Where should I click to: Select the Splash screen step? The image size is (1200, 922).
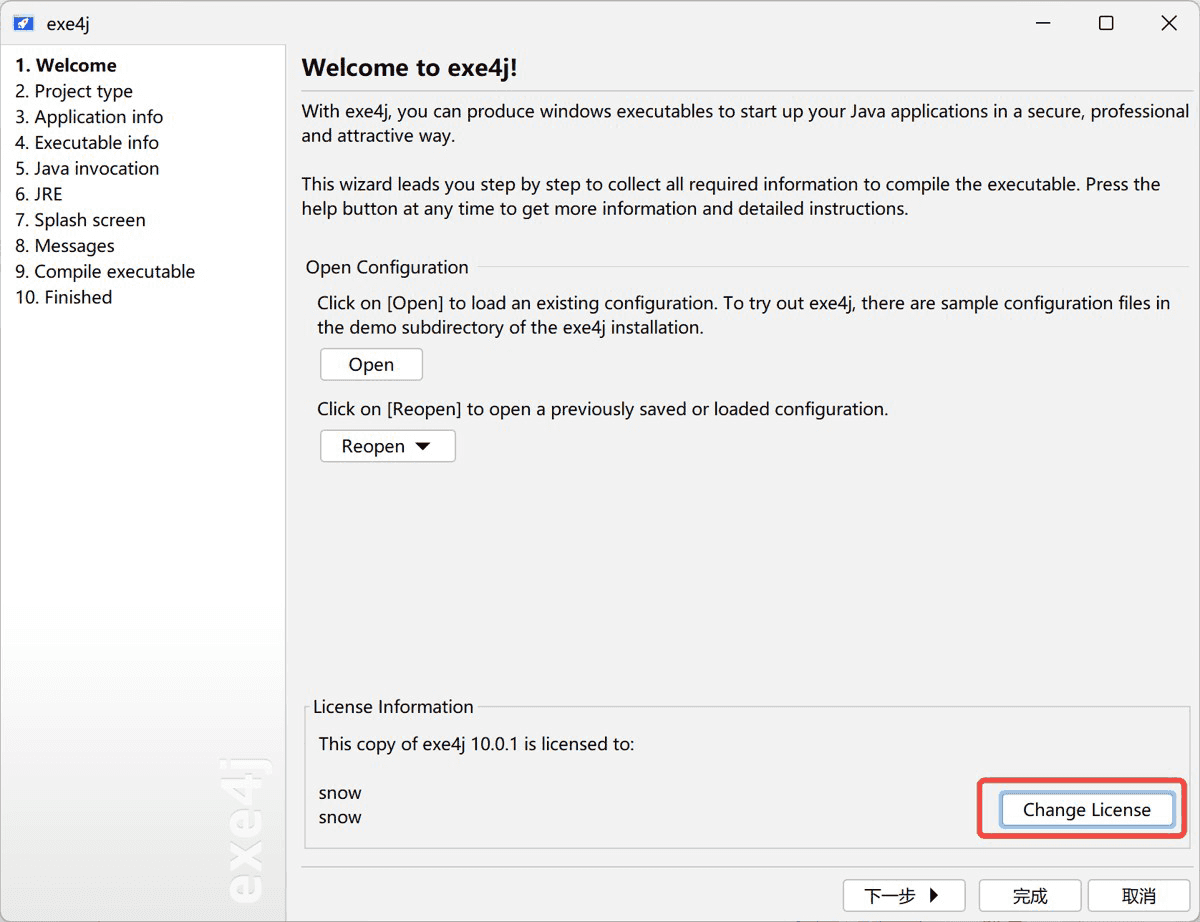[x=80, y=220]
